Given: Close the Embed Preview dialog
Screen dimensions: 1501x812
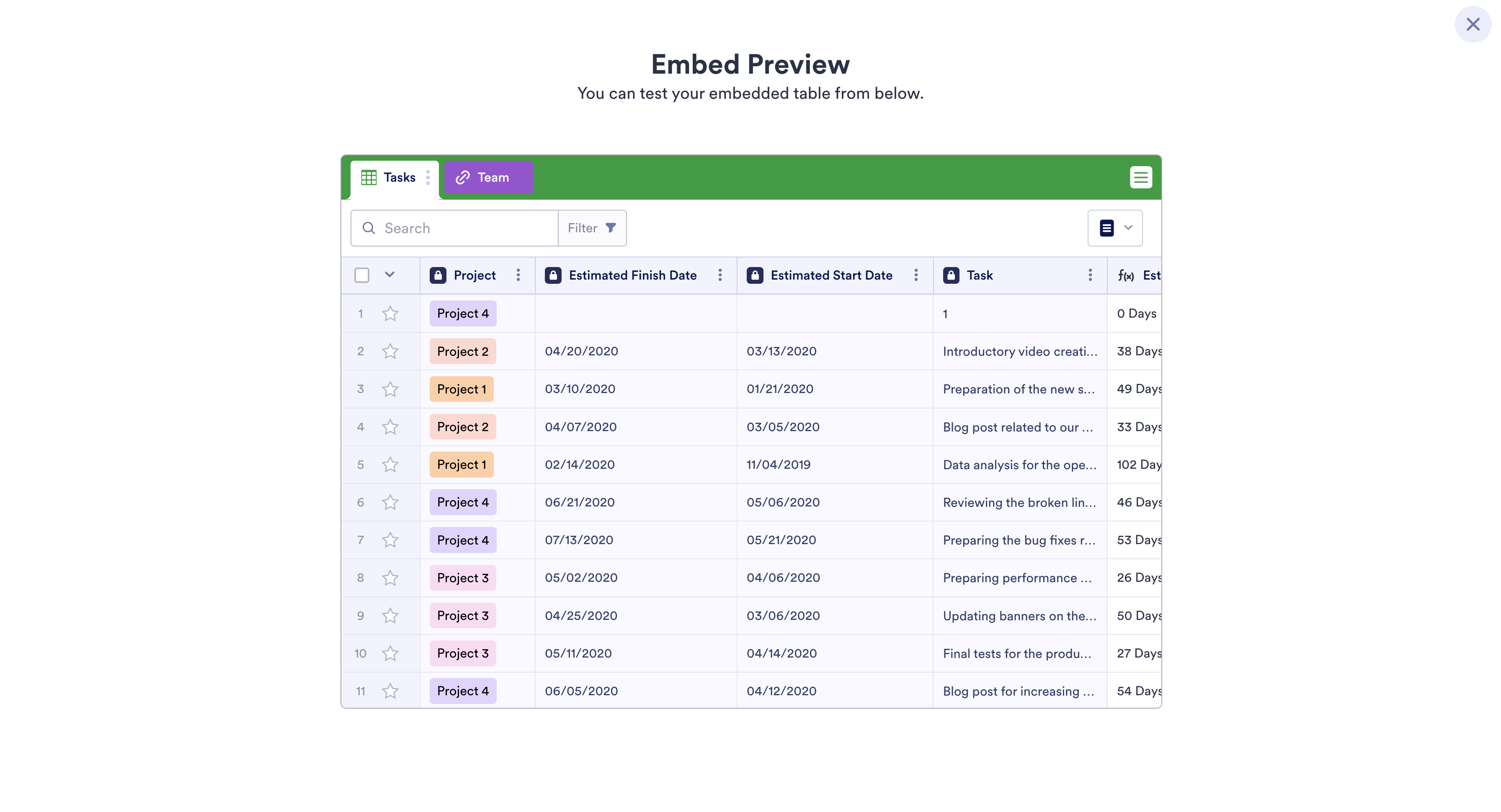Looking at the screenshot, I should pos(1473,24).
